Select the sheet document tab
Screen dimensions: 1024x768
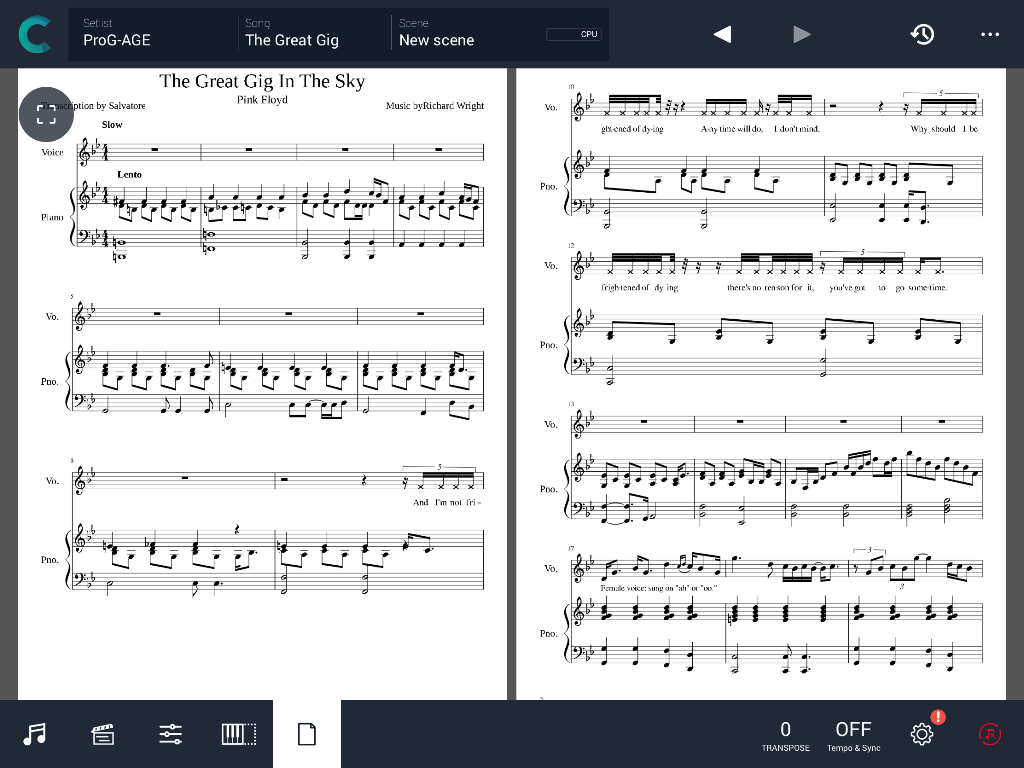(307, 734)
